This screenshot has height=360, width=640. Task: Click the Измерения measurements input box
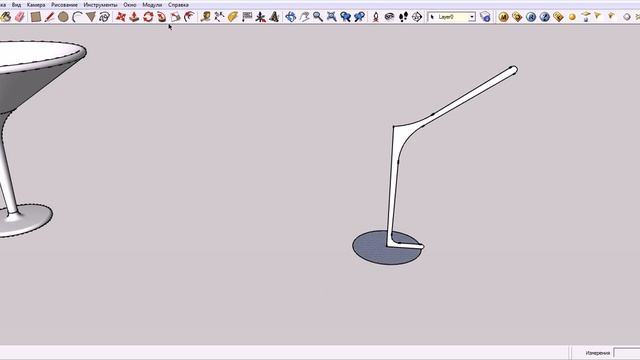[x=627, y=353]
